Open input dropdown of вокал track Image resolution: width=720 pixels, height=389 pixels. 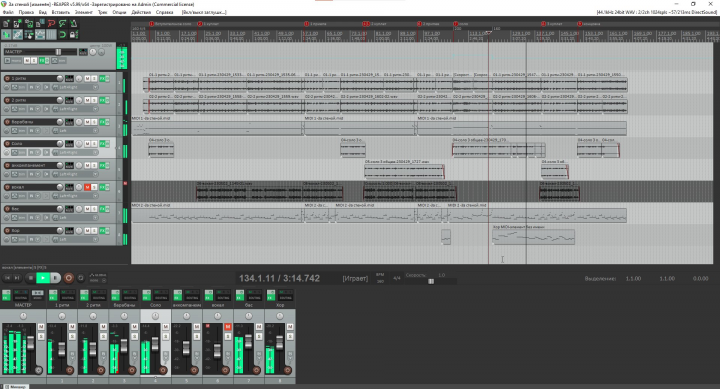75,196
